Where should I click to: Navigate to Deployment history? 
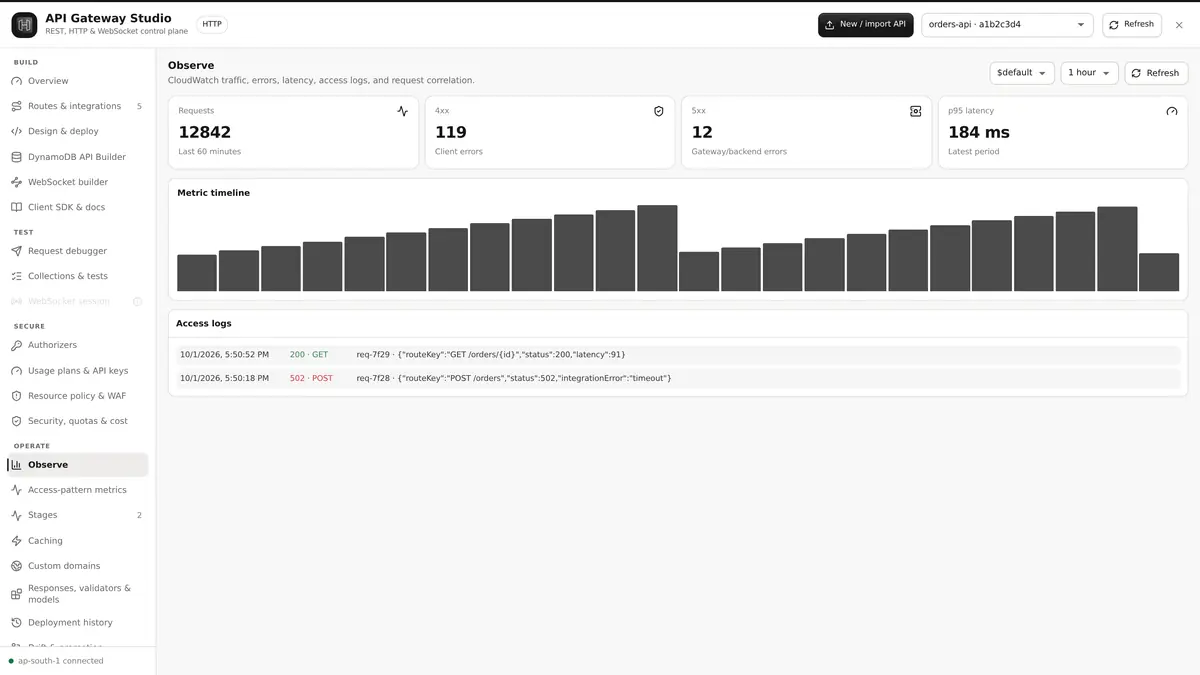(78, 622)
